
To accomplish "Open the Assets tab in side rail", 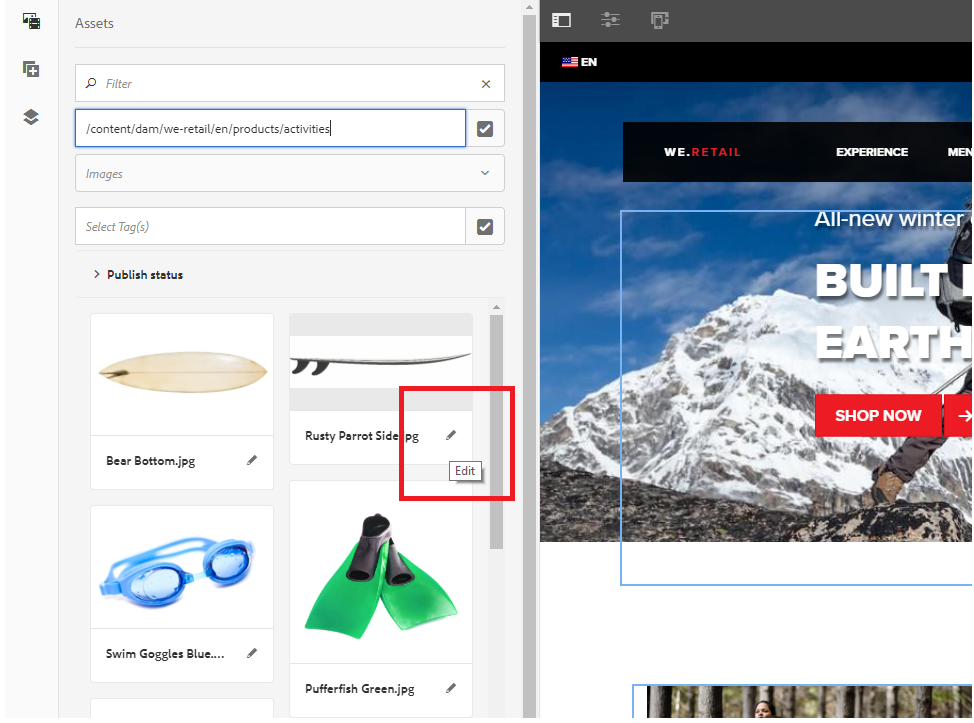I will pyautogui.click(x=31, y=21).
